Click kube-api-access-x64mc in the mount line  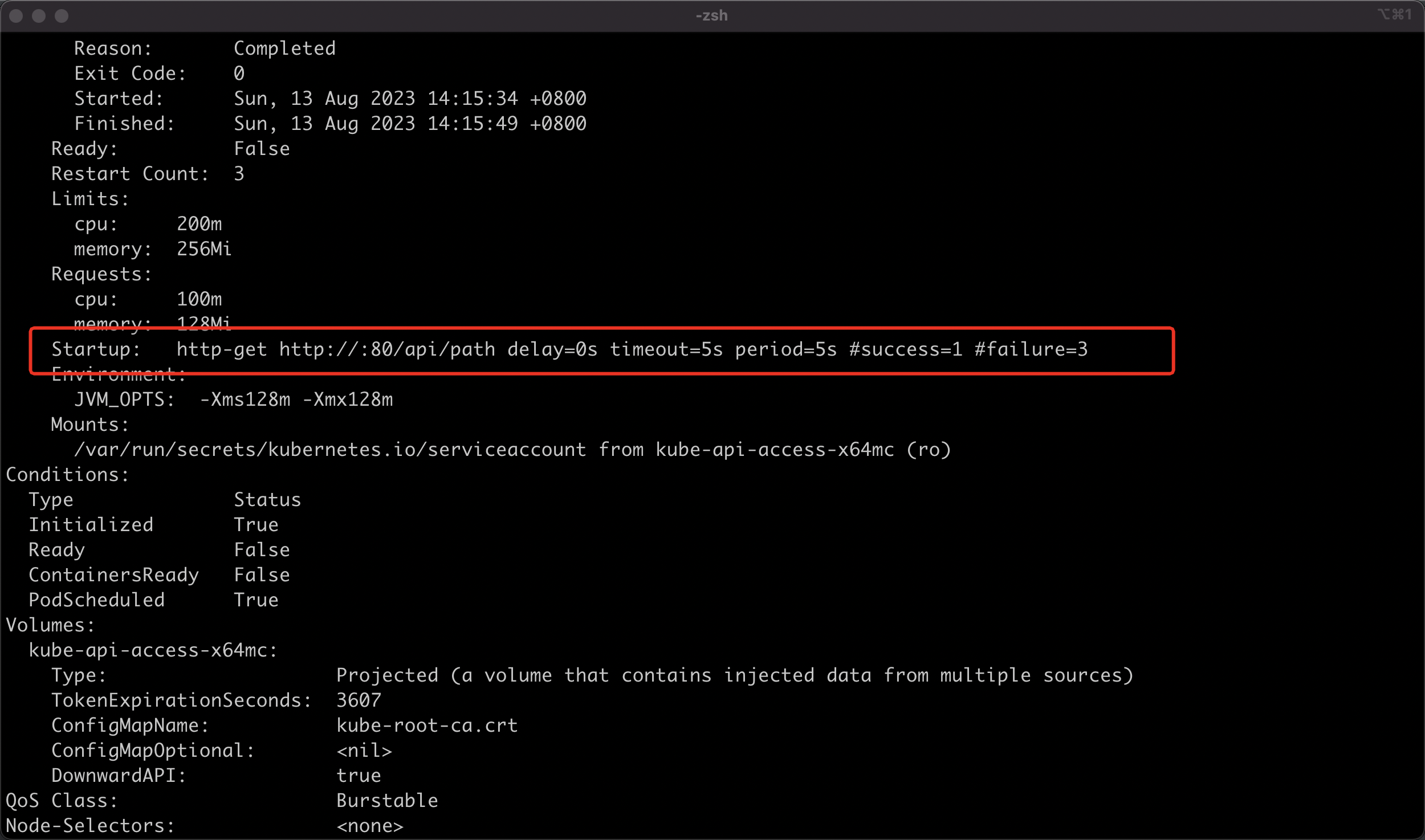(x=775, y=450)
